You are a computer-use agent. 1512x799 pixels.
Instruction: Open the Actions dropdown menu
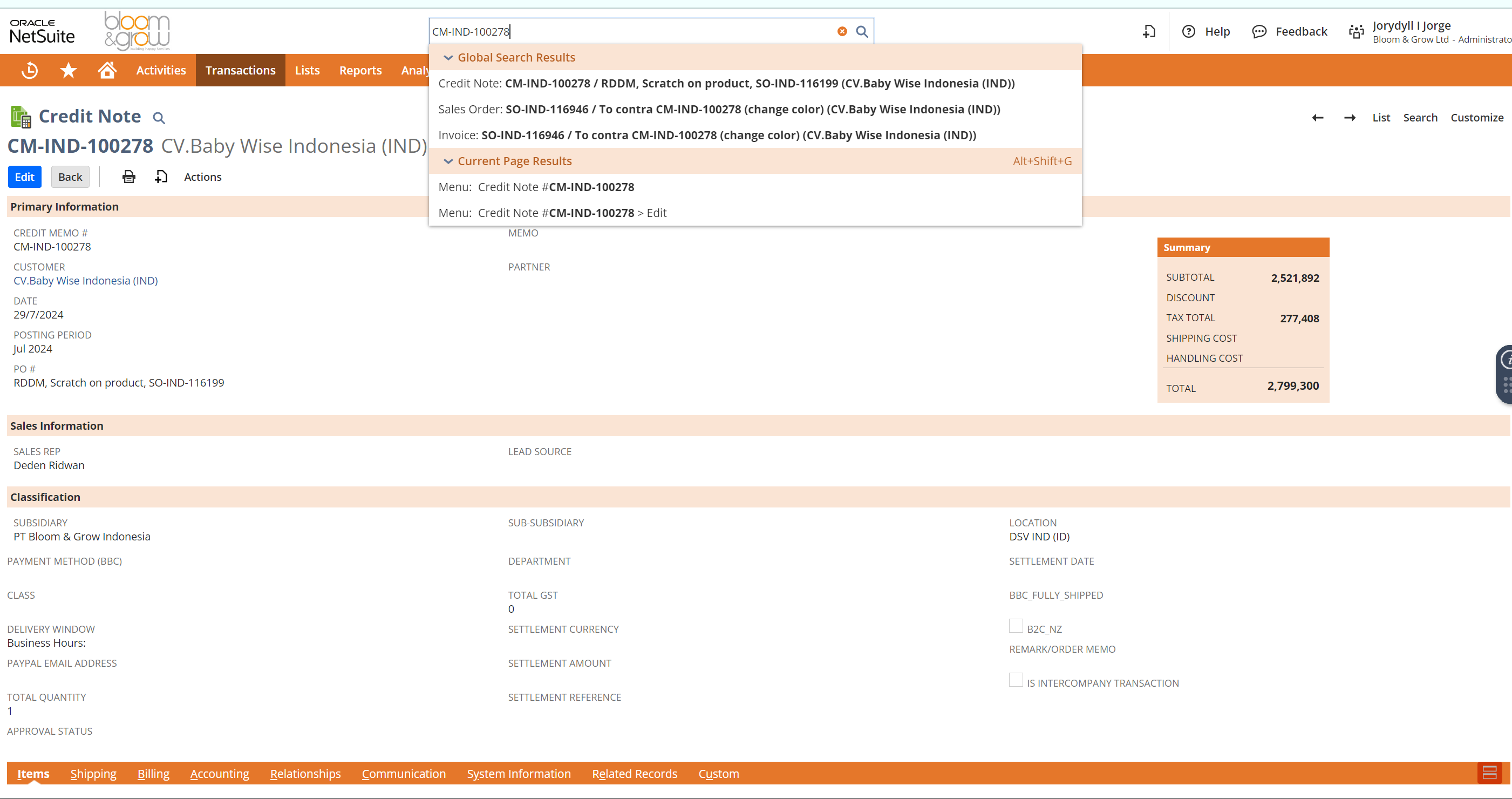tap(202, 177)
